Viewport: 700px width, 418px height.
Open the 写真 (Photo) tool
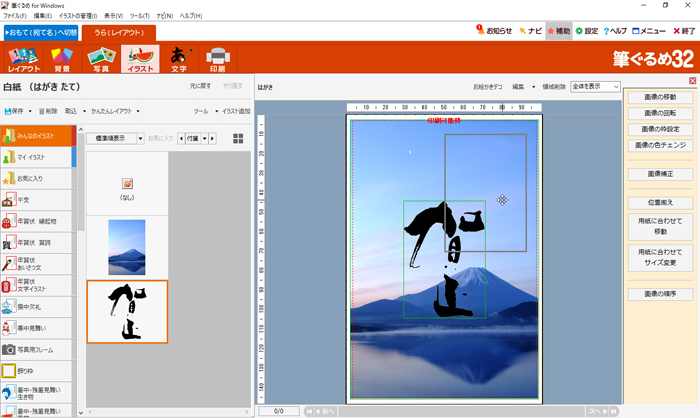[x=101, y=59]
